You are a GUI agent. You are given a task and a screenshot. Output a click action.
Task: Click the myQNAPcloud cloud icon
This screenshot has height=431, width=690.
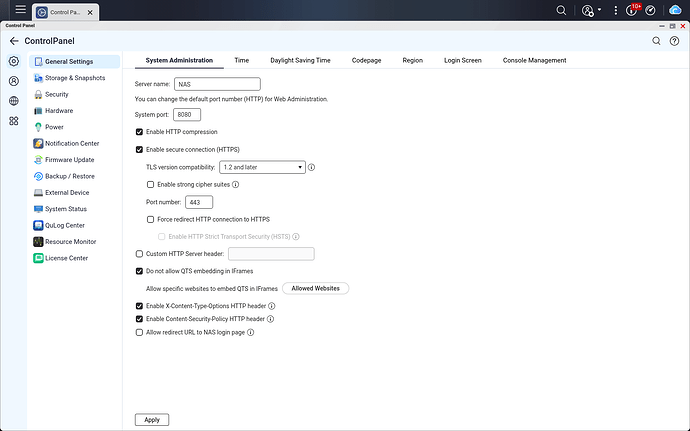pos(675,10)
